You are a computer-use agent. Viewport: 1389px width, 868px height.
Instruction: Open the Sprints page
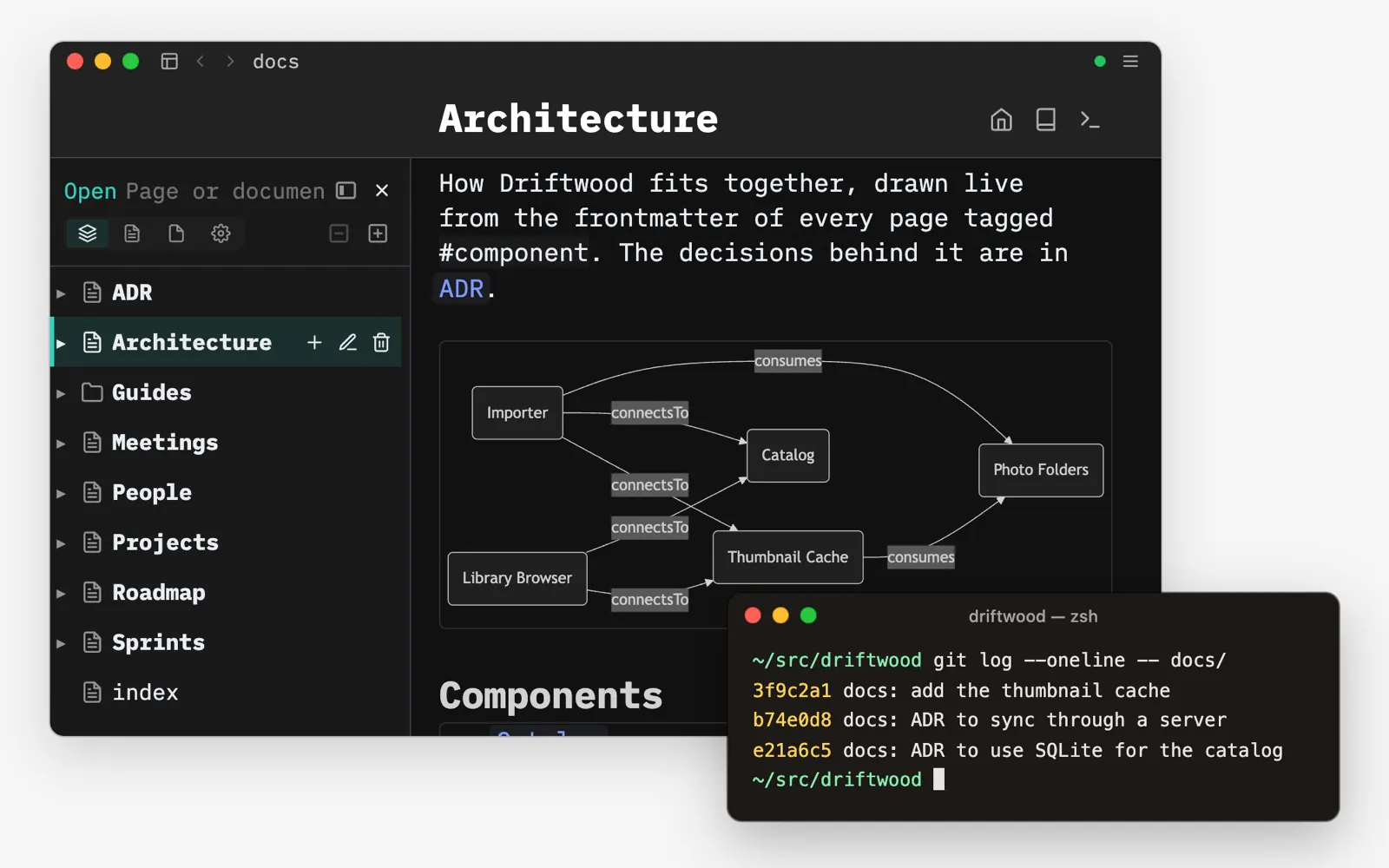point(159,642)
